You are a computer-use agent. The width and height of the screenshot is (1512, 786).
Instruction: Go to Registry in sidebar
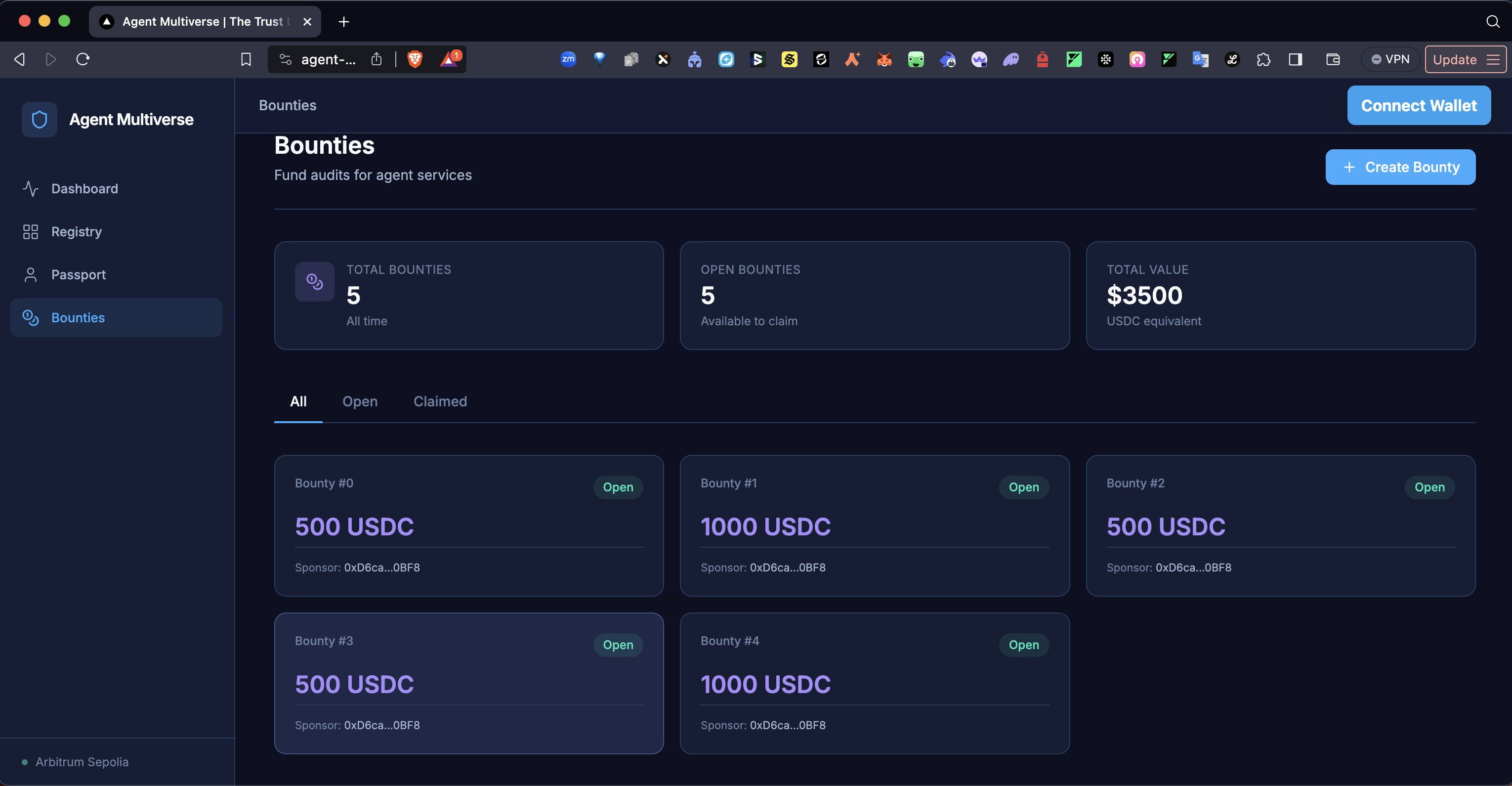[x=76, y=232]
